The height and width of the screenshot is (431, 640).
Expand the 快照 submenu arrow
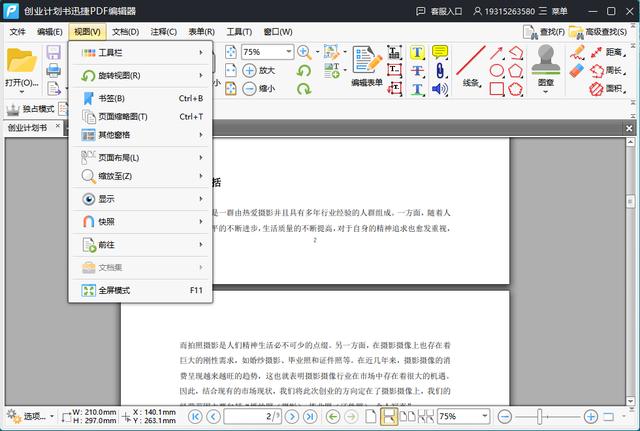[201, 222]
